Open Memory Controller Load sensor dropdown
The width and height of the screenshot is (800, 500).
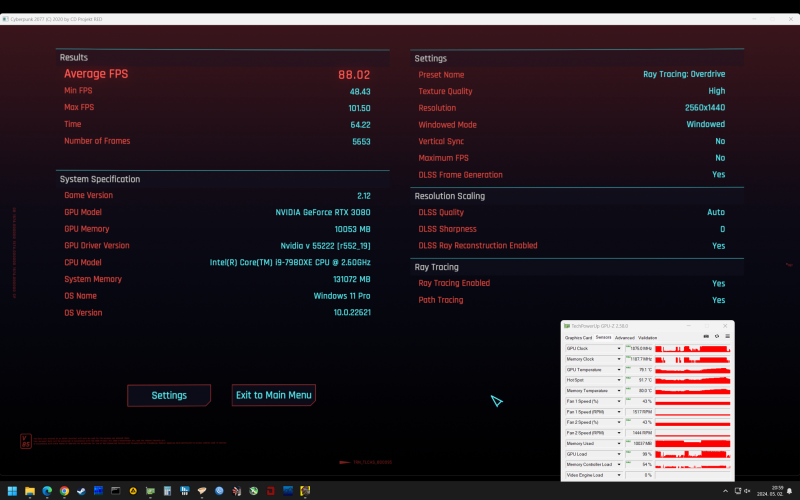(619, 465)
